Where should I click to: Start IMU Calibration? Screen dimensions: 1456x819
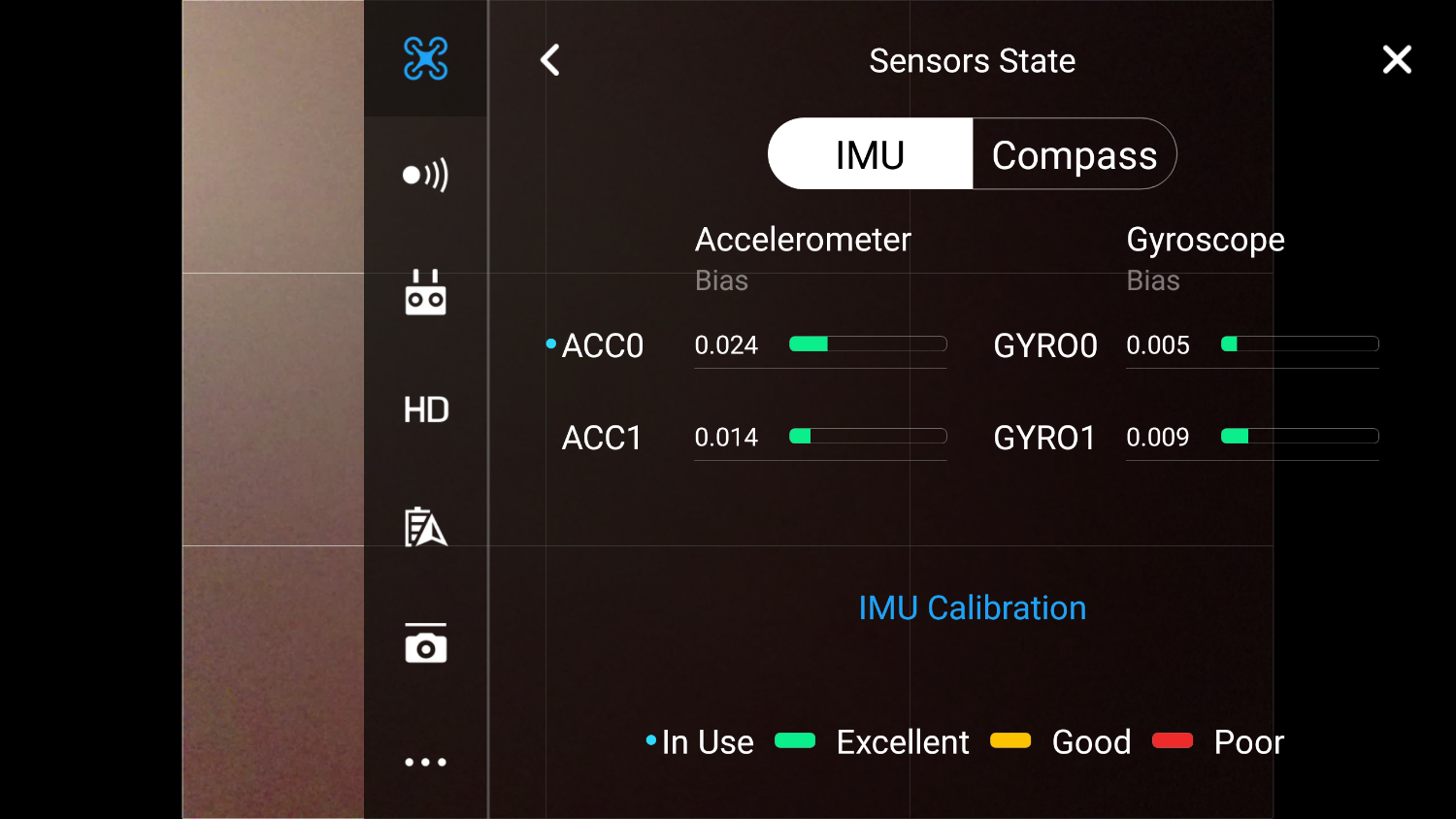coord(972,607)
